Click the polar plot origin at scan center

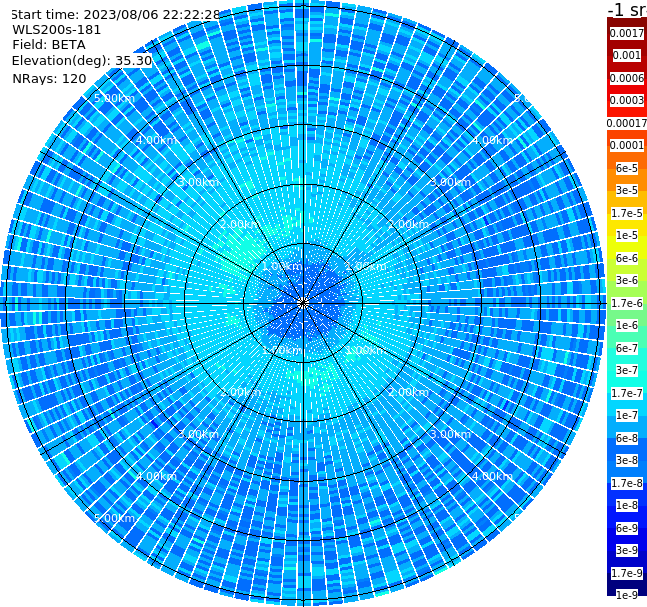click(x=303, y=303)
